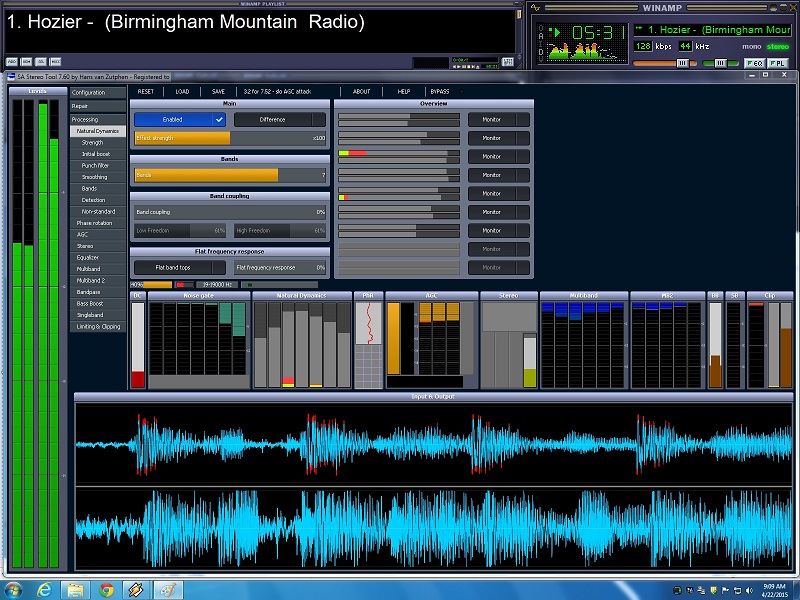This screenshot has height=600, width=800.
Task: Select Strength under Natural Dynamics
Action: 98,142
